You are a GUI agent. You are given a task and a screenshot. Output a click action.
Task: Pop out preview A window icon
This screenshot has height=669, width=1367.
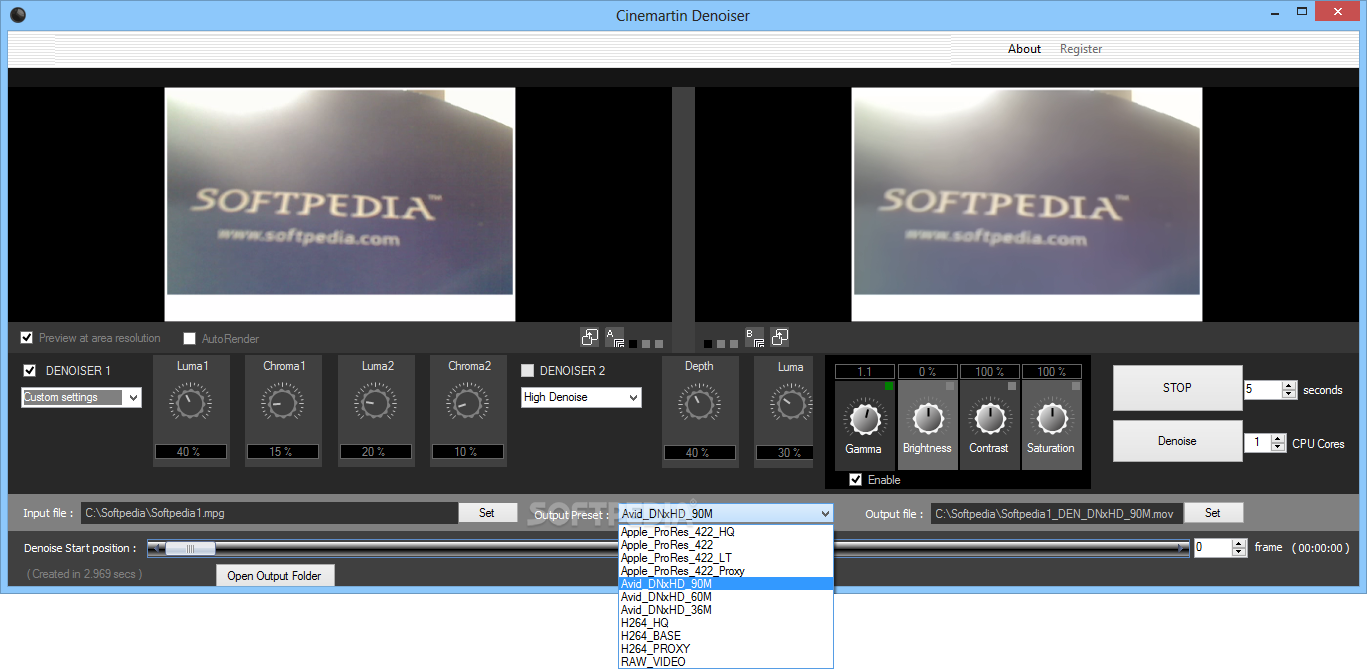pyautogui.click(x=589, y=337)
